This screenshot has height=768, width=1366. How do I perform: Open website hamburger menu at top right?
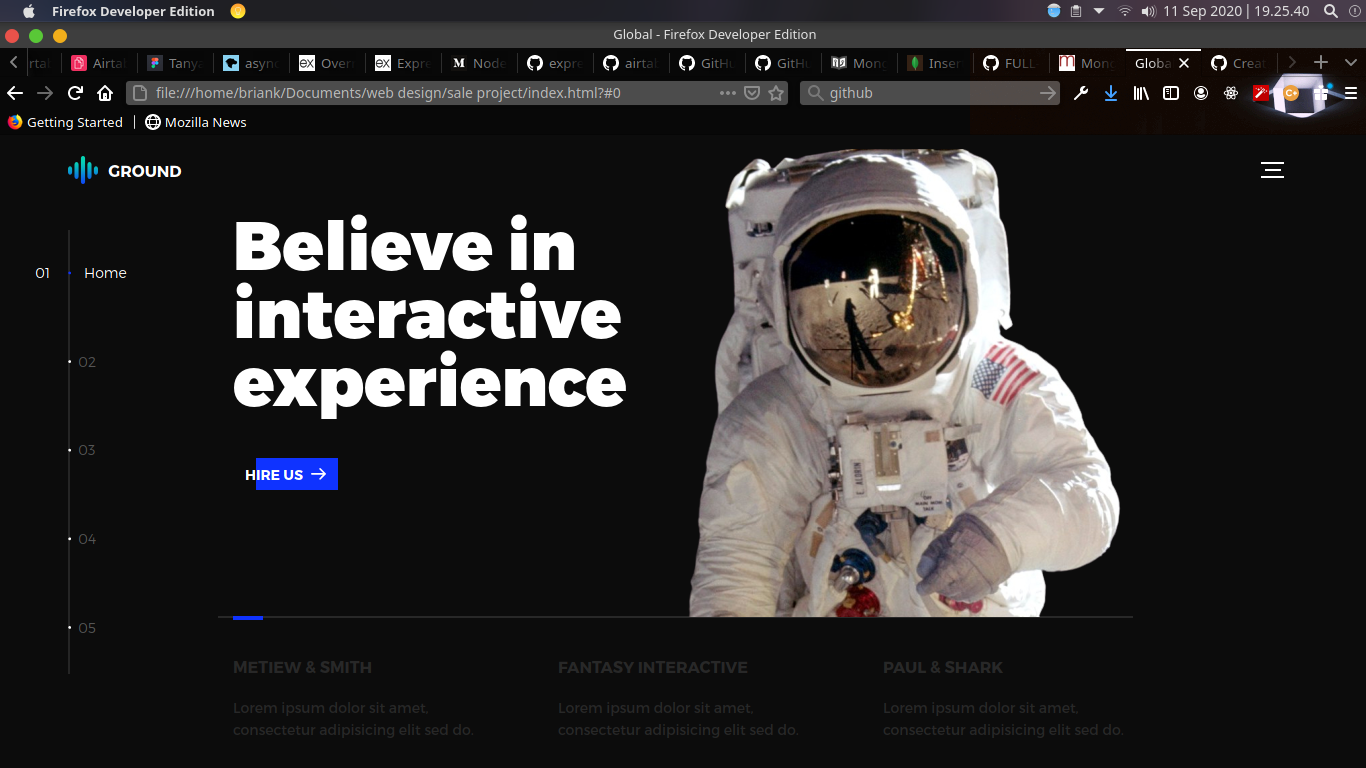pos(1272,170)
